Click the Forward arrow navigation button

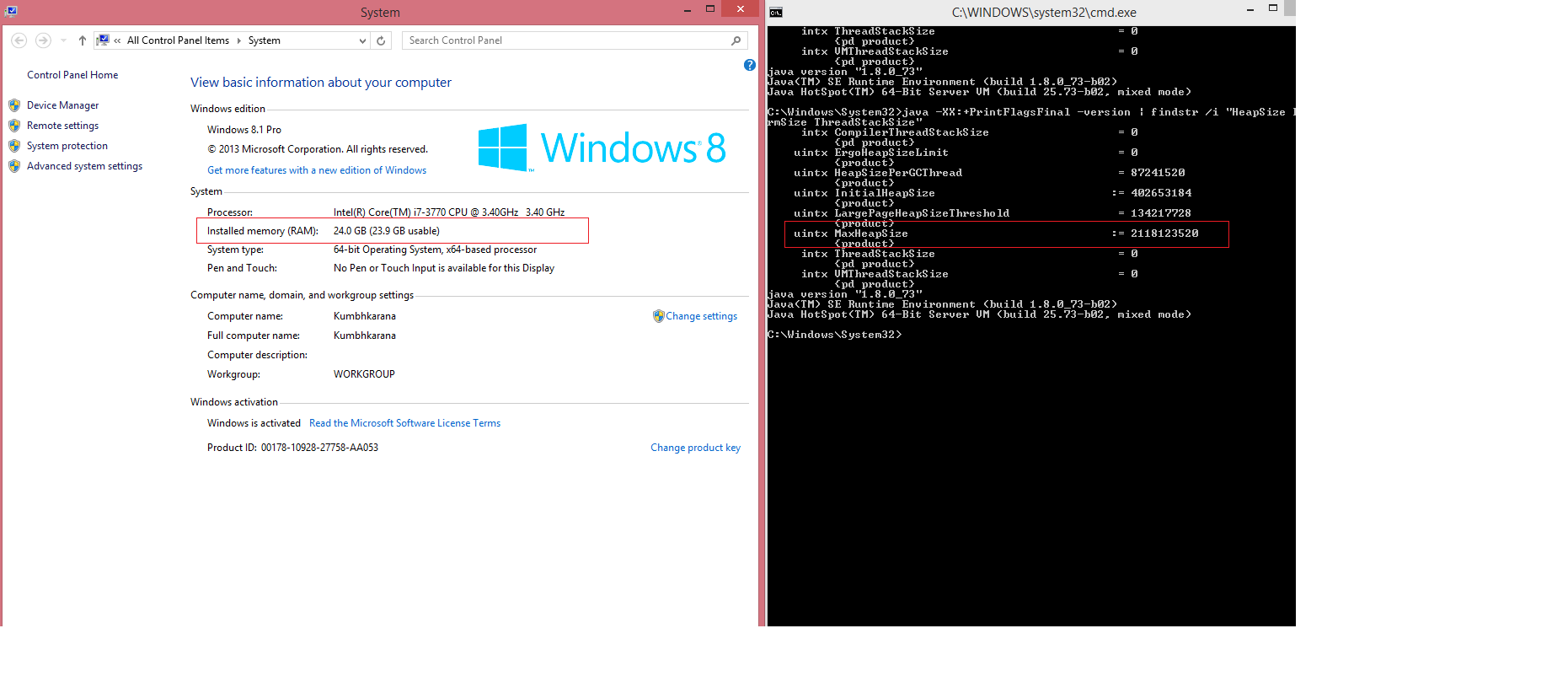click(x=43, y=40)
